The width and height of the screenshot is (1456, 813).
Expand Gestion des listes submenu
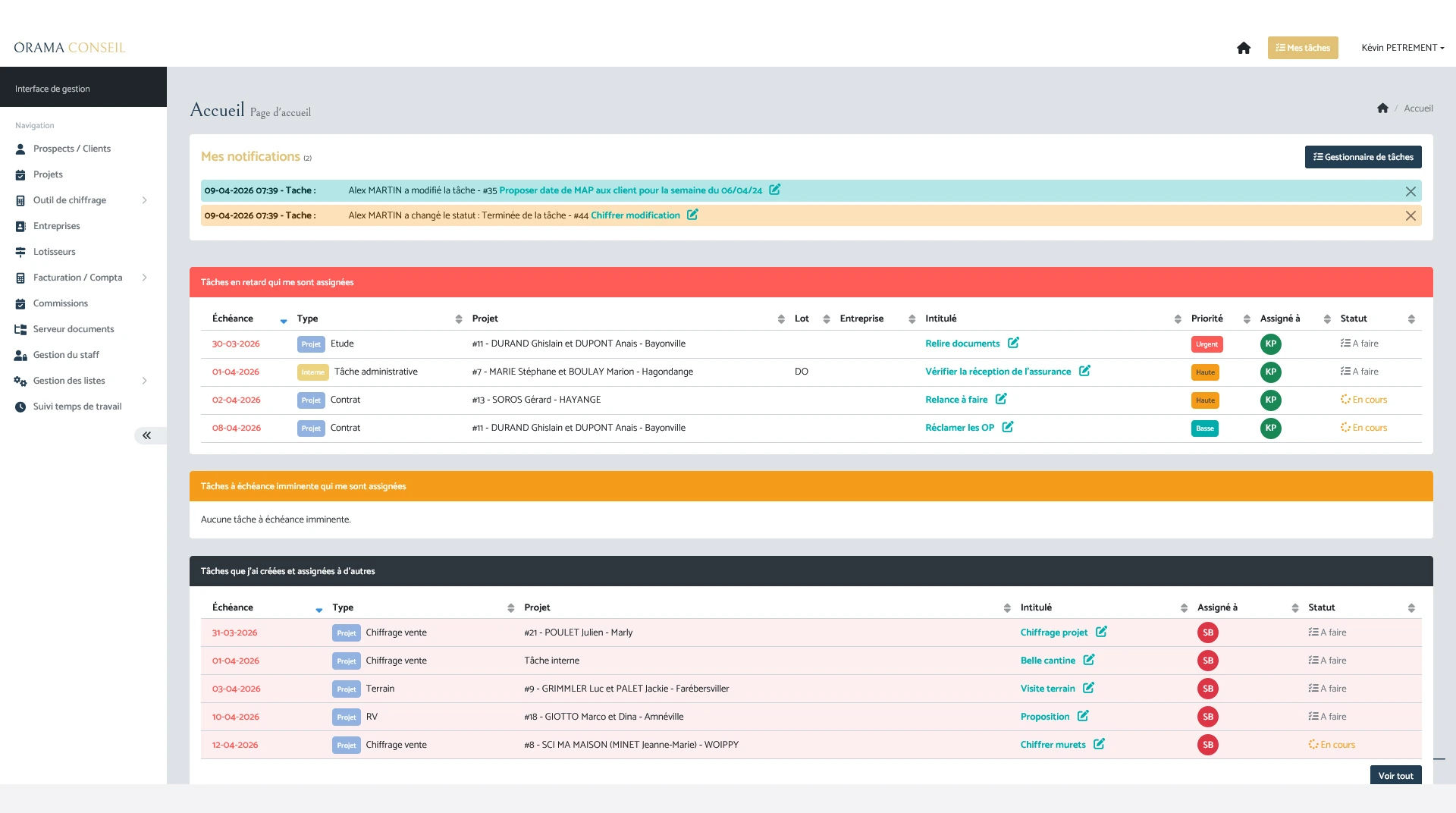tap(144, 381)
